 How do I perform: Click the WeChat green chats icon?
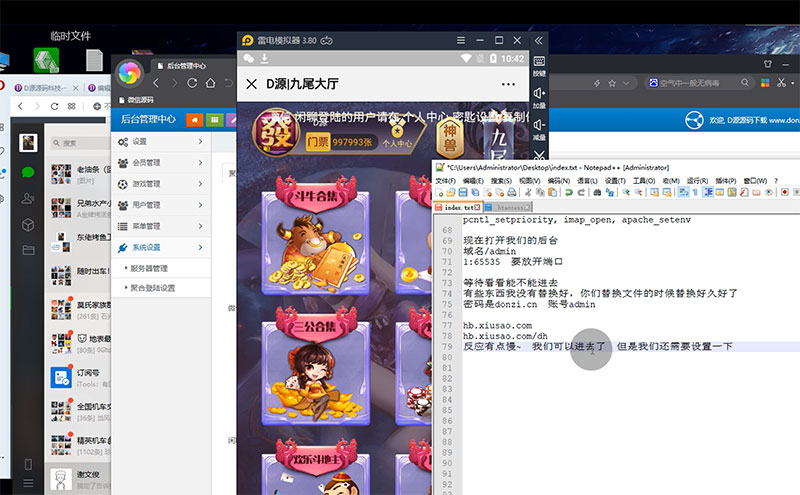(28, 172)
